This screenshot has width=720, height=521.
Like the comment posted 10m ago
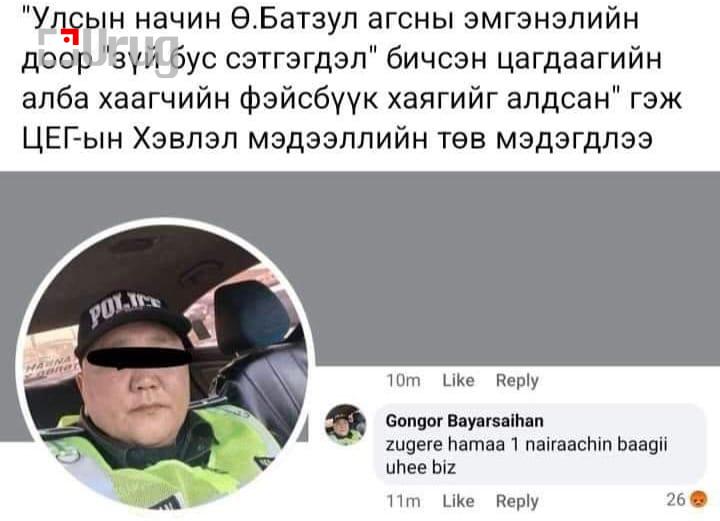458,381
